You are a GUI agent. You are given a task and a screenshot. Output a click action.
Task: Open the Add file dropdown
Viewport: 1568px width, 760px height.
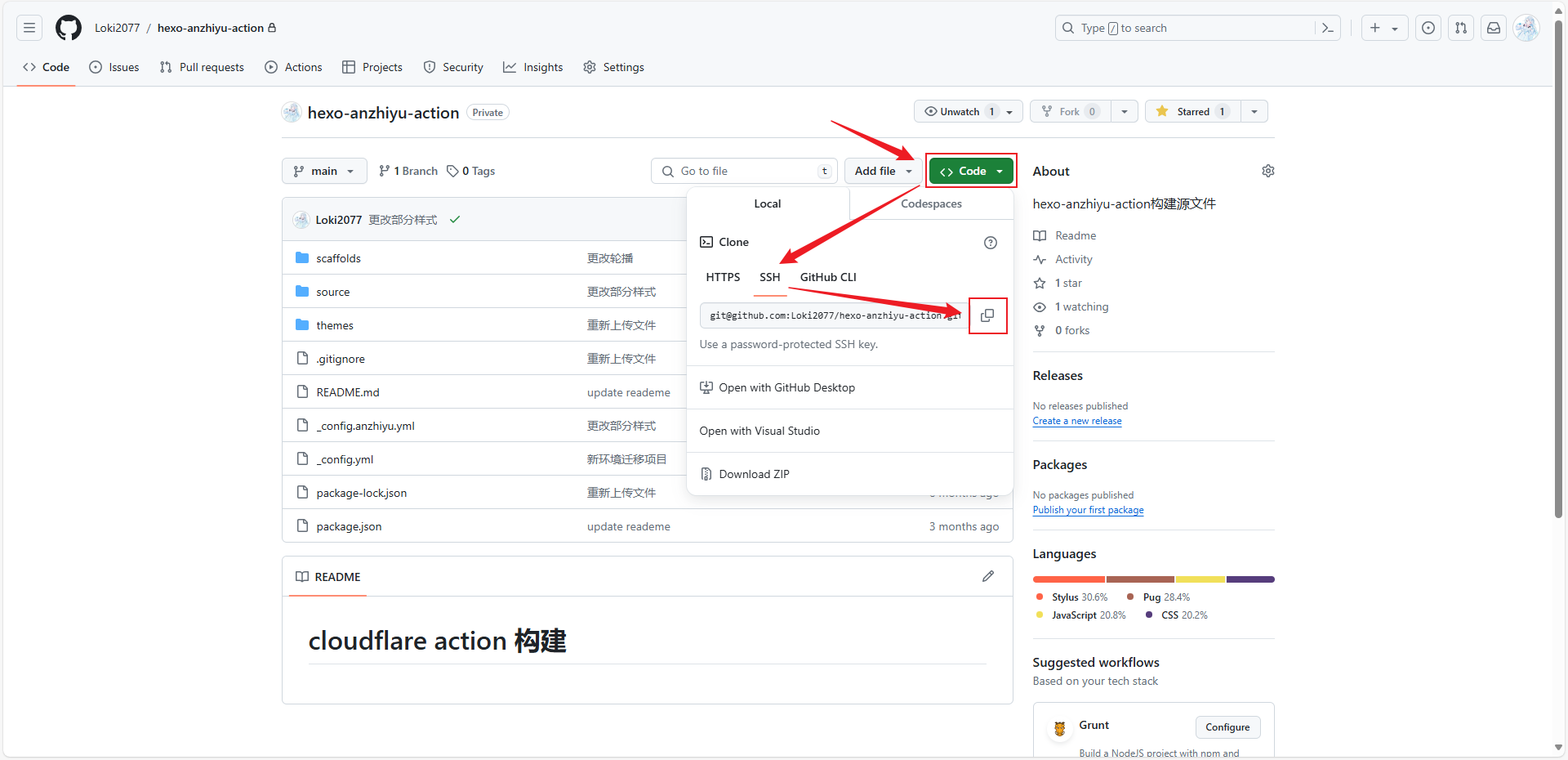[x=883, y=171]
